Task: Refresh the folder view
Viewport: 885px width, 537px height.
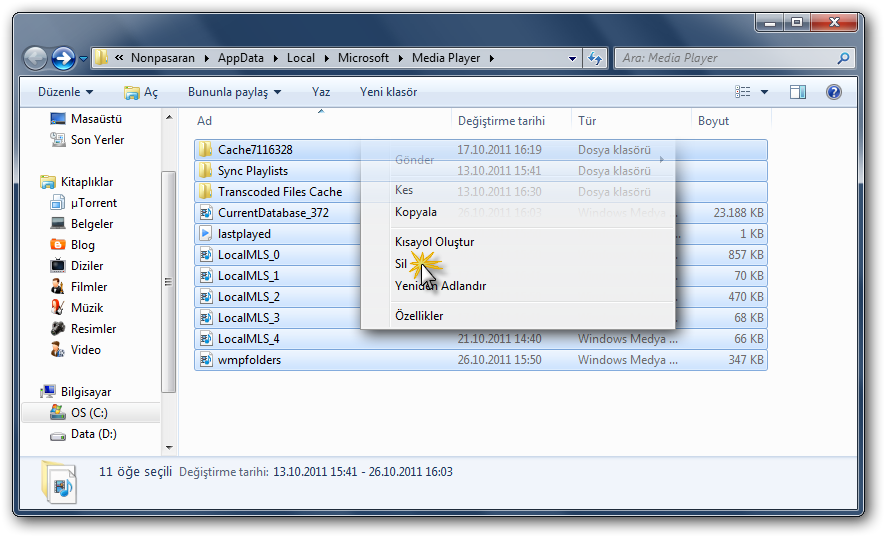Action: 595,58
